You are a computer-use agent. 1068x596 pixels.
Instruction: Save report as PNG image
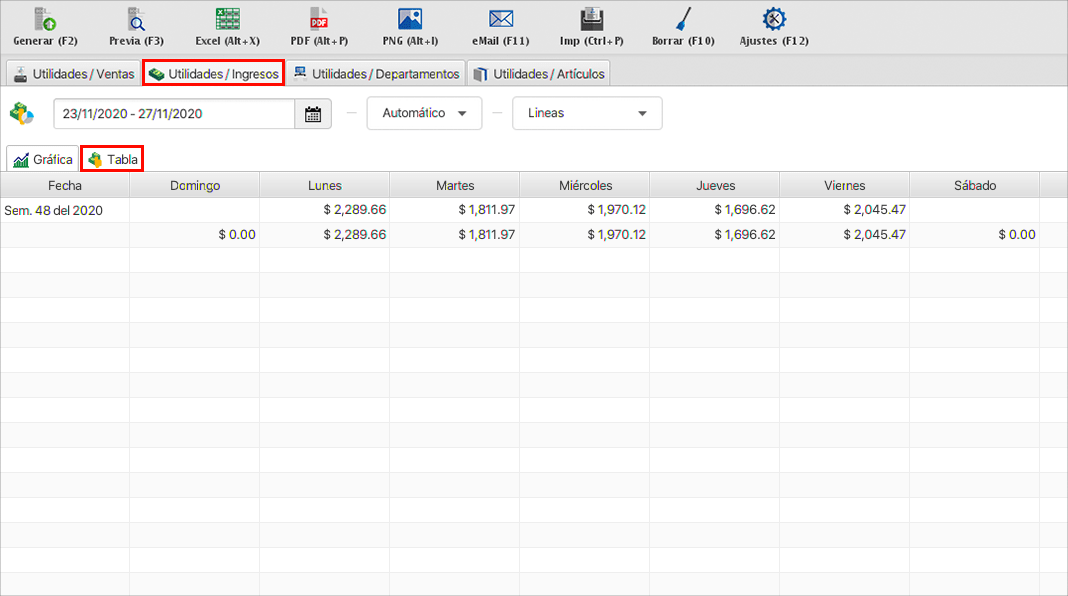[410, 20]
